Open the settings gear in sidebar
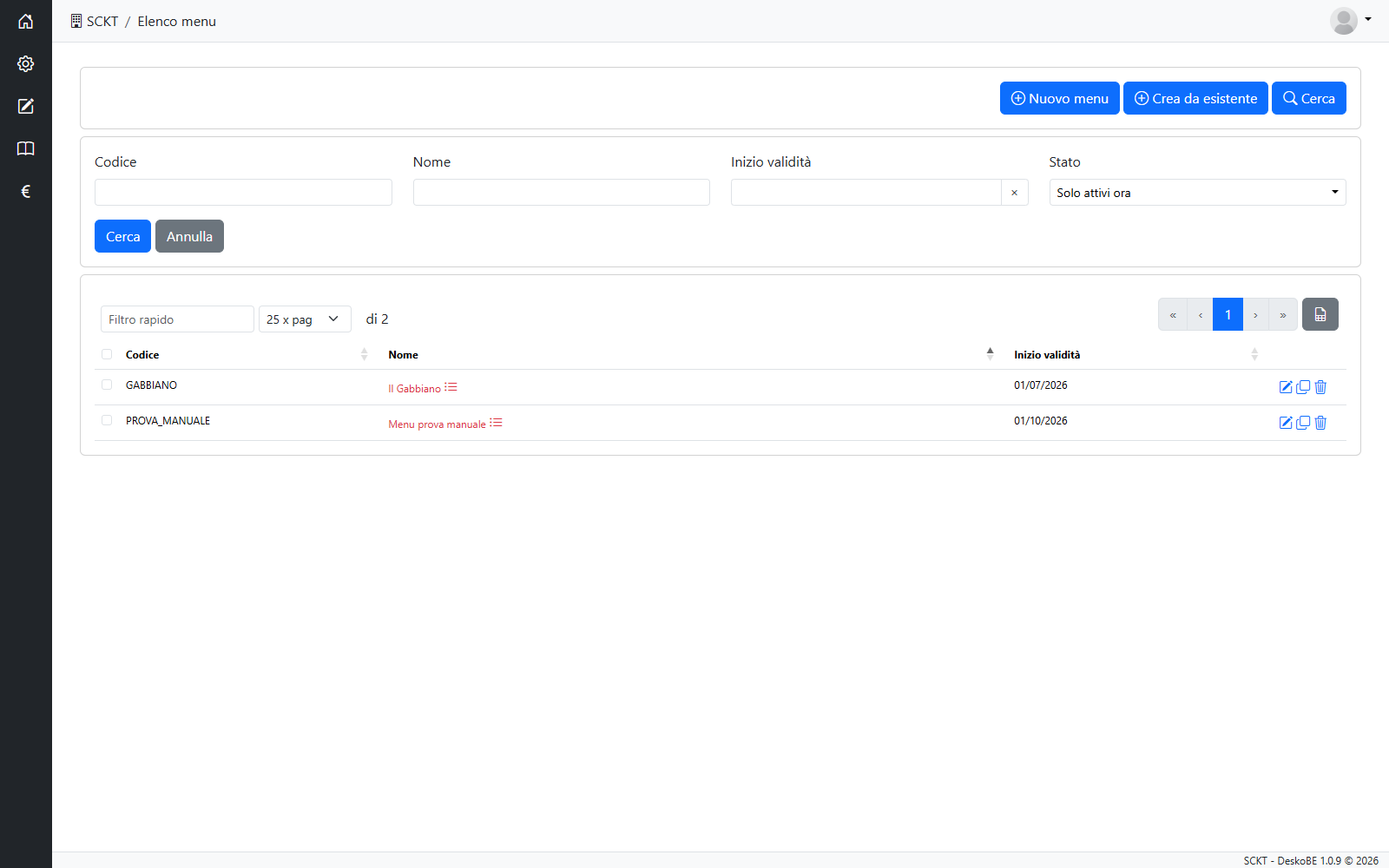The height and width of the screenshot is (868, 1389). tap(26, 64)
